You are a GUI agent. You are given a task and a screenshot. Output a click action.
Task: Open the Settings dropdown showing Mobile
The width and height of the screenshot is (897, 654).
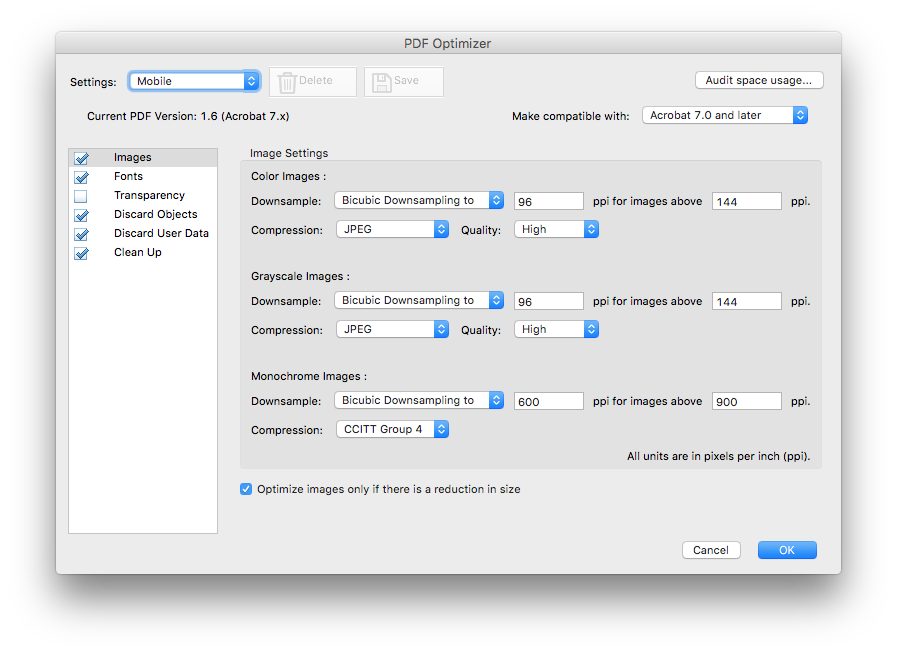pyautogui.click(x=194, y=81)
